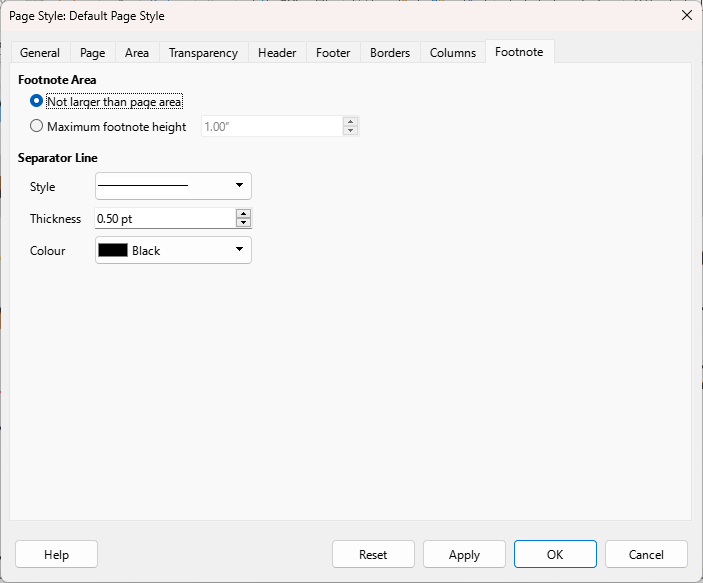Switch to the Page tab
The height and width of the screenshot is (583, 703).
[x=92, y=53]
